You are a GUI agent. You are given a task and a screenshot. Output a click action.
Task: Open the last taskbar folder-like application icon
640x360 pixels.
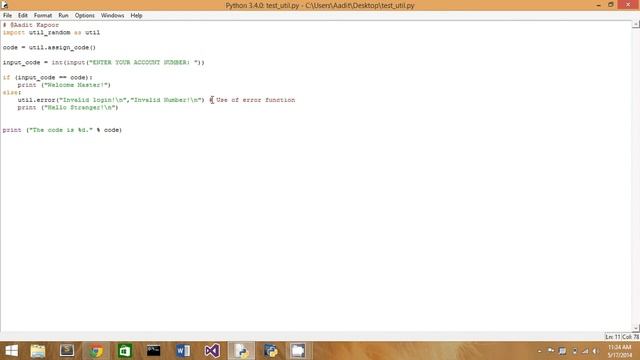[x=298, y=351]
